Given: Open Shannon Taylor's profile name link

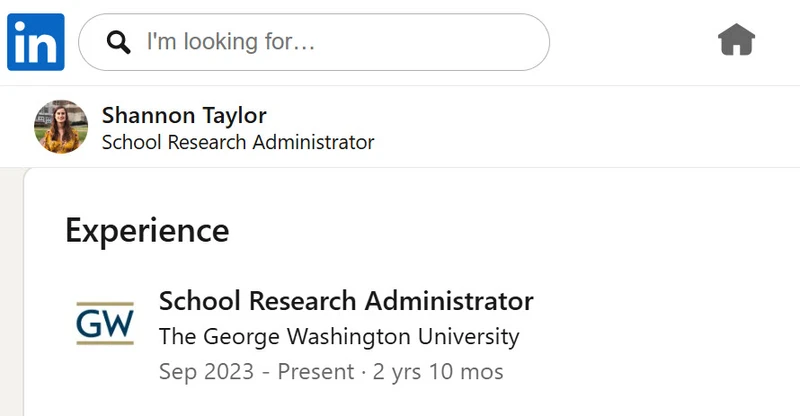Looking at the screenshot, I should pyautogui.click(x=184, y=115).
